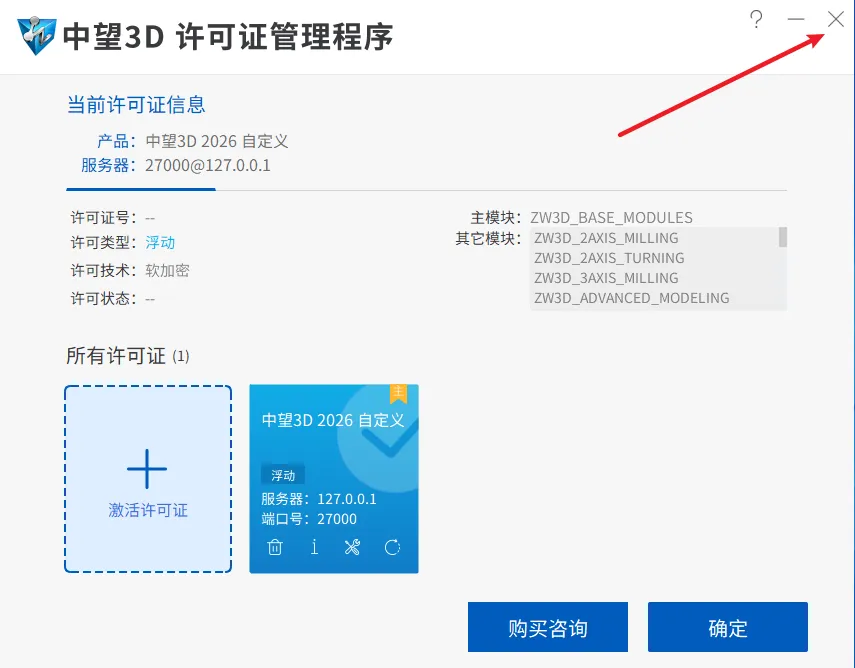This screenshot has width=855, height=668.
Task: Select ZW3D_3AXIS_MILLING in module list
Action: (x=606, y=278)
